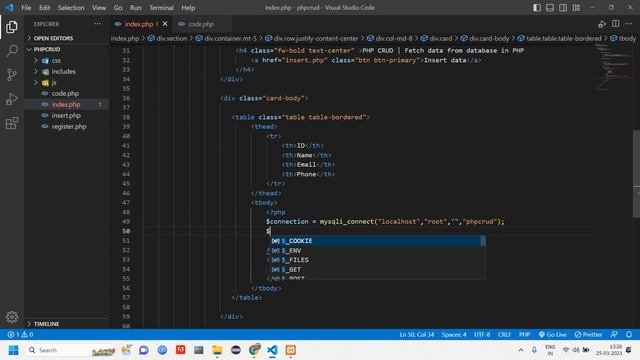
Task: Open Manage gear settings icon
Action: coord(12,317)
